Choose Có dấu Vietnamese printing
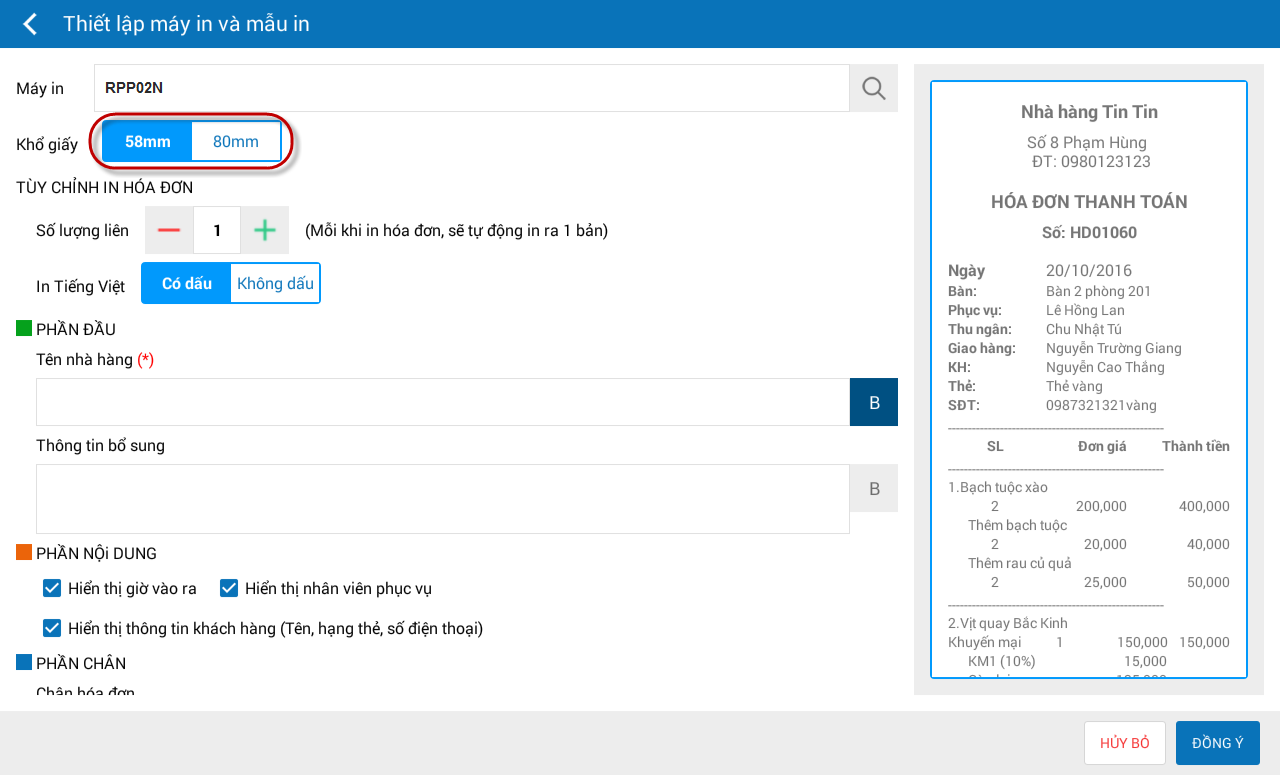Viewport: 1280px width, 775px height. [187, 283]
